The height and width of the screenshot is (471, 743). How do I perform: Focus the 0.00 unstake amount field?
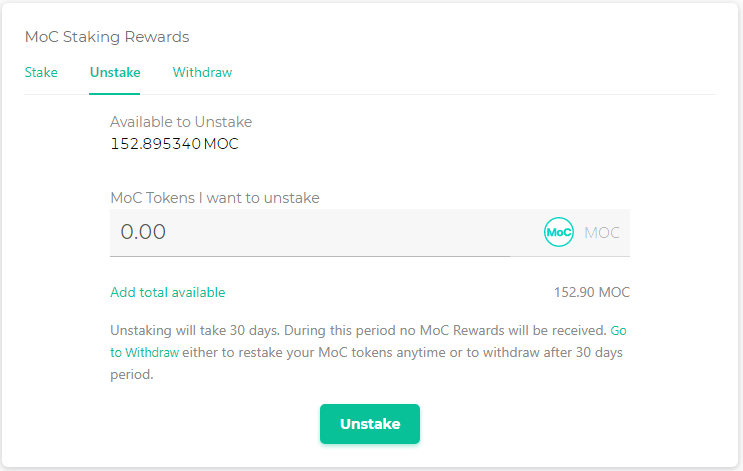pyautogui.click(x=320, y=232)
